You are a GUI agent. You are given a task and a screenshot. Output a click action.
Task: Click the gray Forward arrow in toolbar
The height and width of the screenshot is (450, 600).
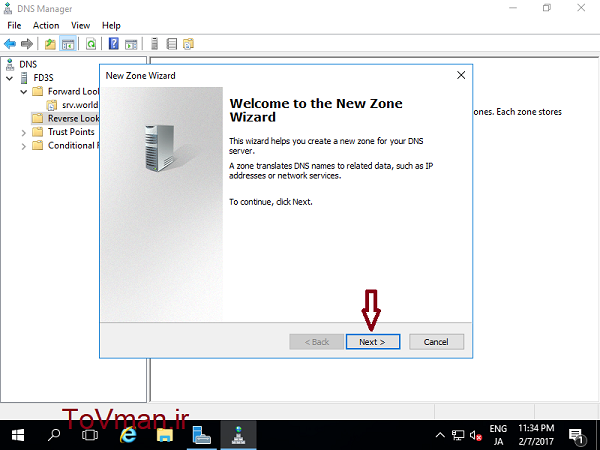[x=27, y=44]
